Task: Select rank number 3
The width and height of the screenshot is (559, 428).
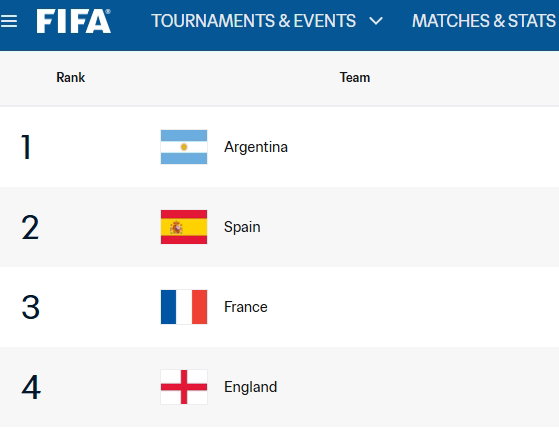Action: click(30, 307)
